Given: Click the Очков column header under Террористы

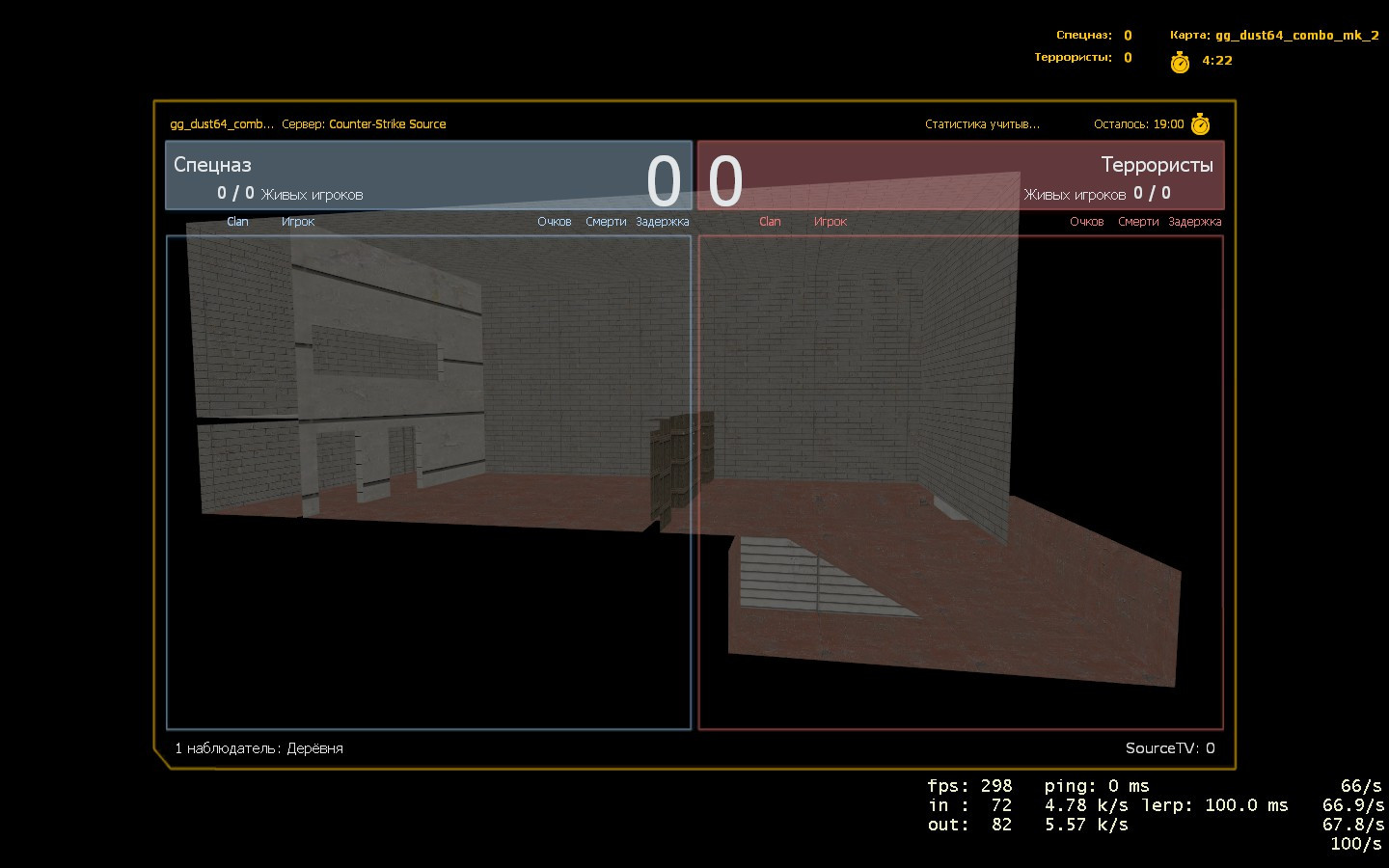Looking at the screenshot, I should point(1087,222).
